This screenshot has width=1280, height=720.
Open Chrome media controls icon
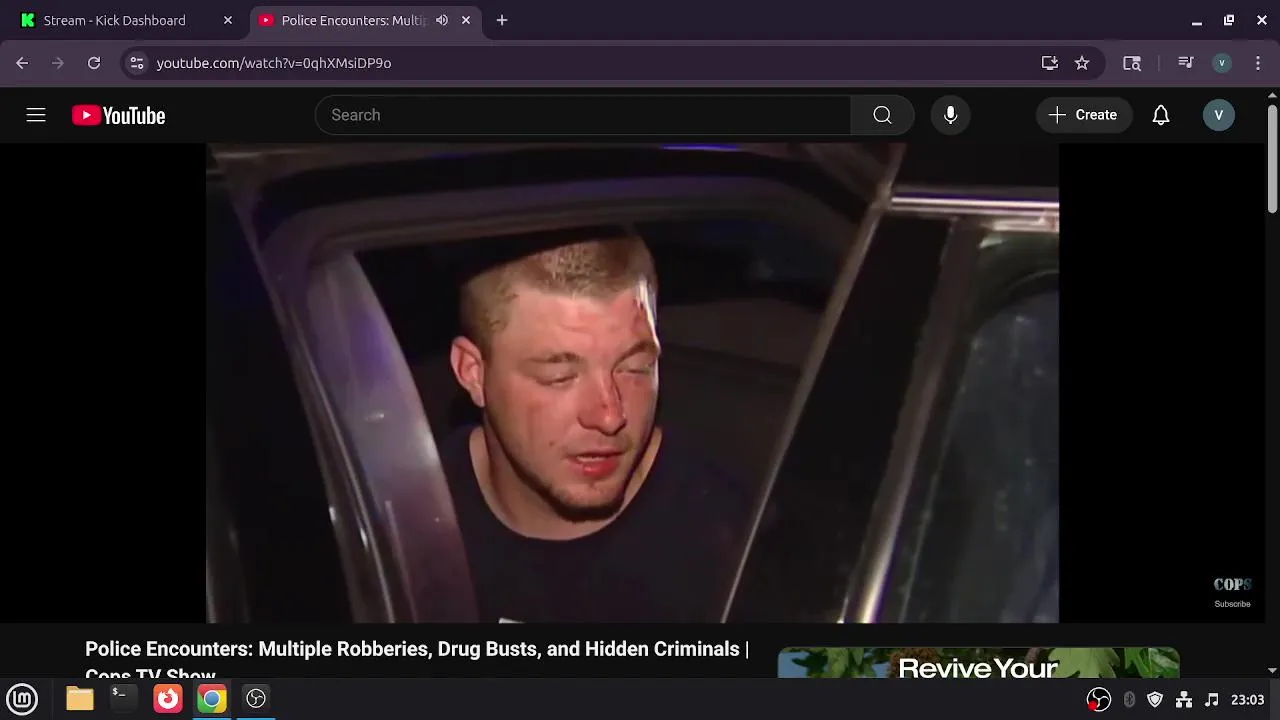tap(1186, 63)
